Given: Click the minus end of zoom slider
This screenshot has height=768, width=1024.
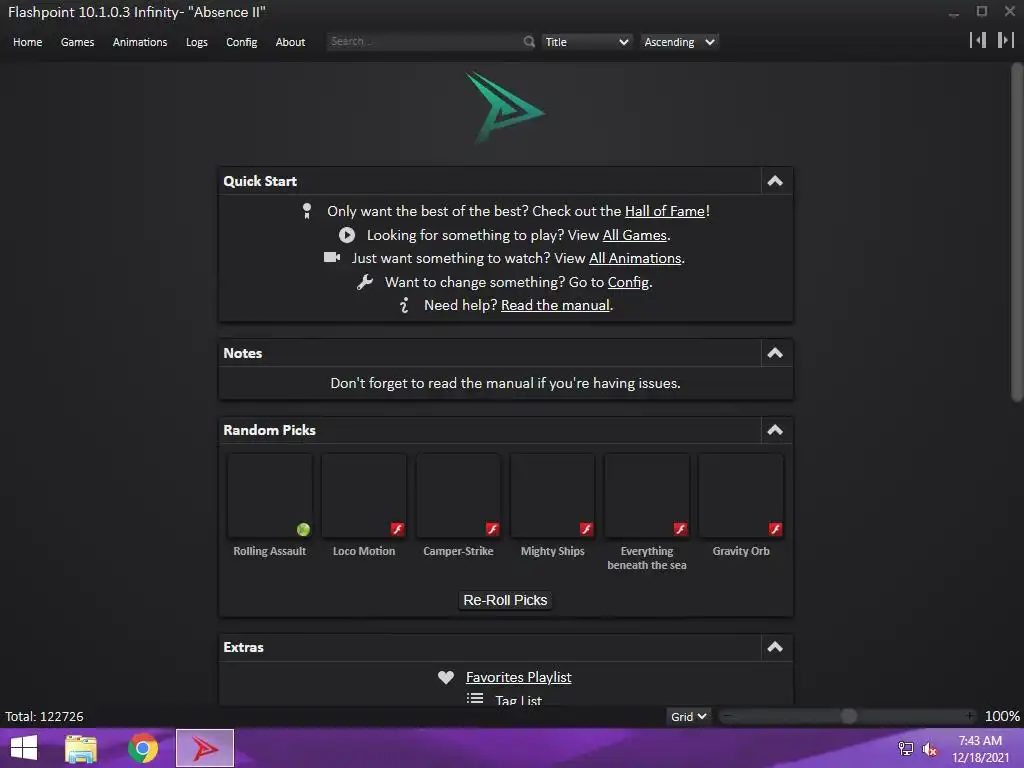Looking at the screenshot, I should coord(726,716).
